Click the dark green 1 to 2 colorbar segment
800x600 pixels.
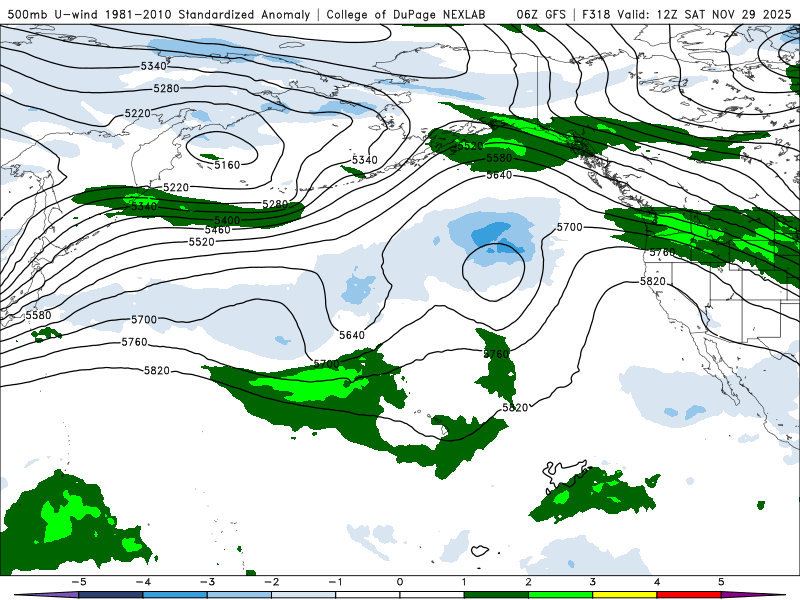coord(496,595)
